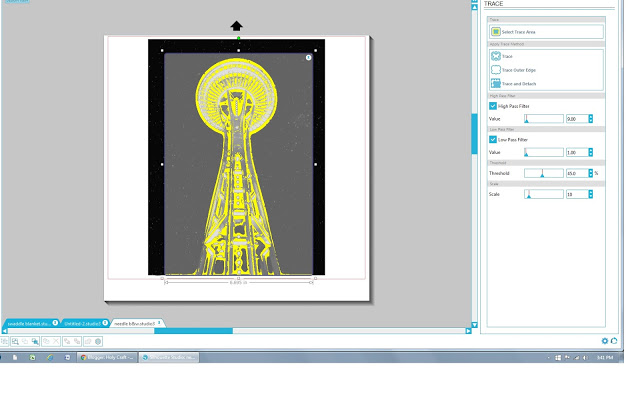Click the group selection icon at toolbar start

4,341
